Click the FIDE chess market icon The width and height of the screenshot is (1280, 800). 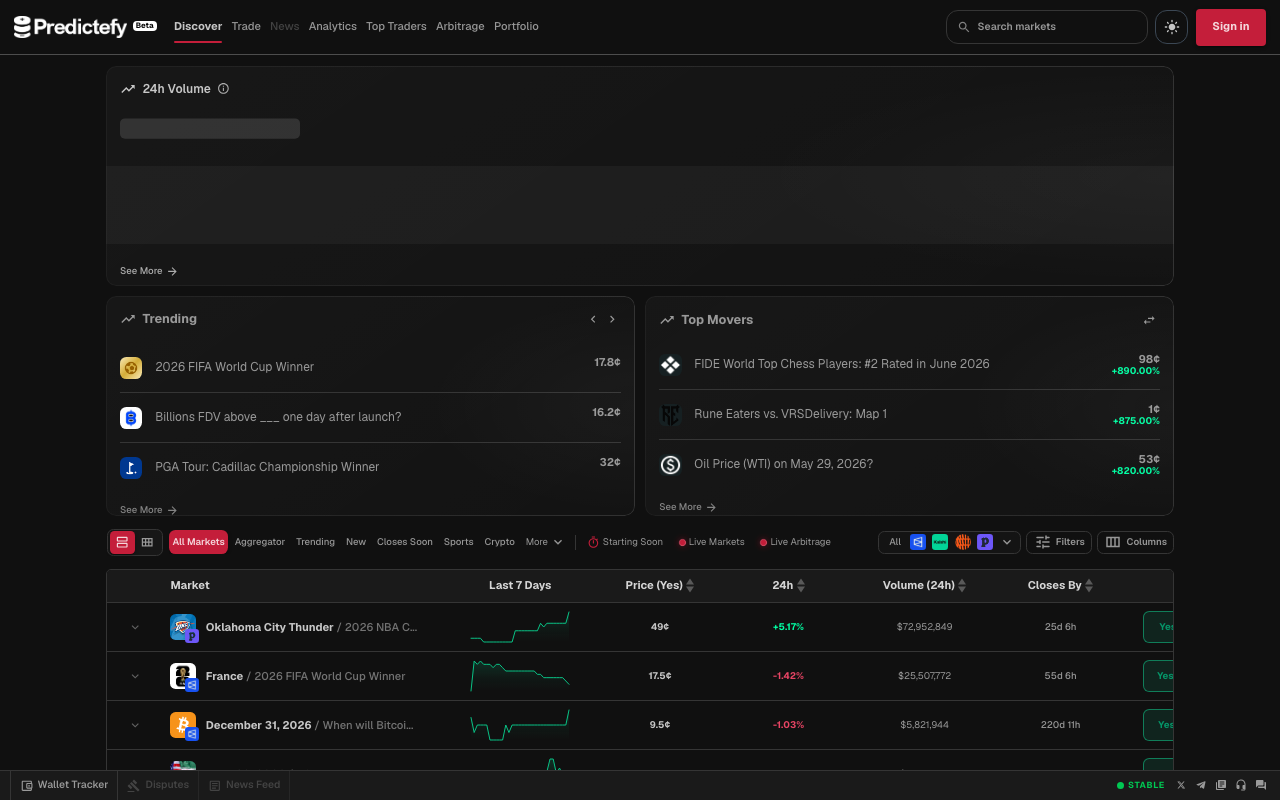[671, 365]
